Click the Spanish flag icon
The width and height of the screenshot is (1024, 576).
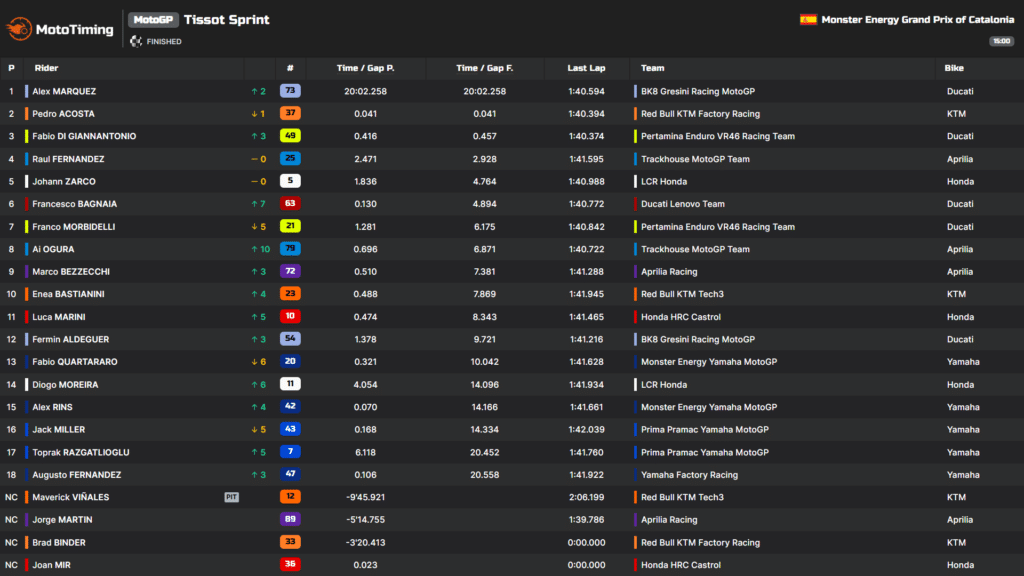(x=808, y=20)
